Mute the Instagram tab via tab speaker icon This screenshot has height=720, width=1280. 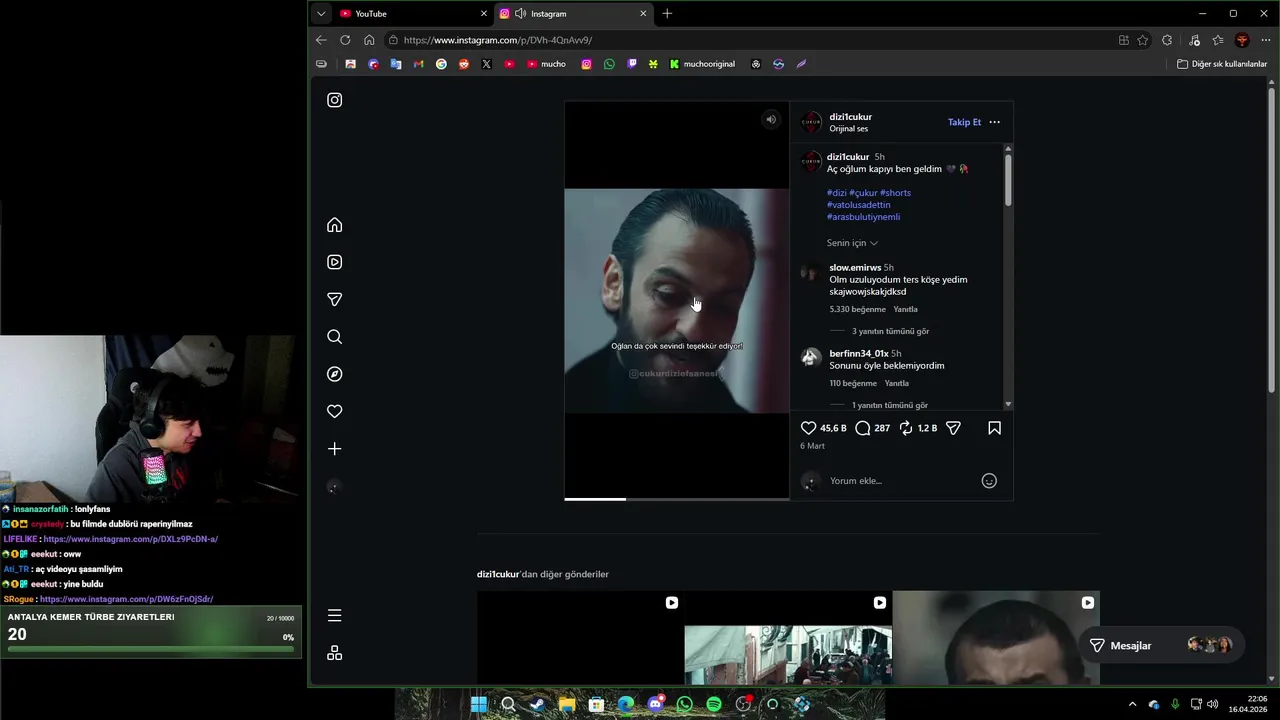click(x=520, y=14)
